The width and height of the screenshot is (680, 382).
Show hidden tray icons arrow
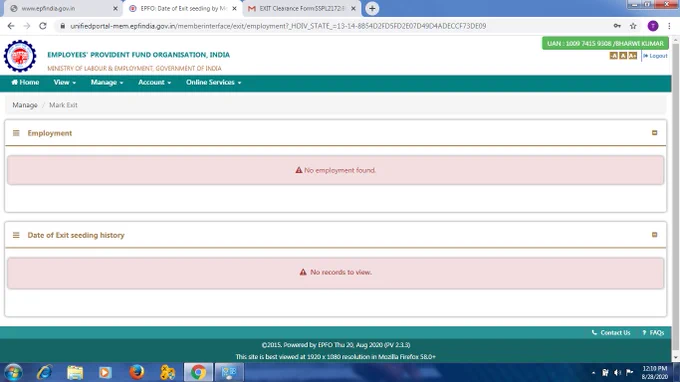tap(593, 372)
